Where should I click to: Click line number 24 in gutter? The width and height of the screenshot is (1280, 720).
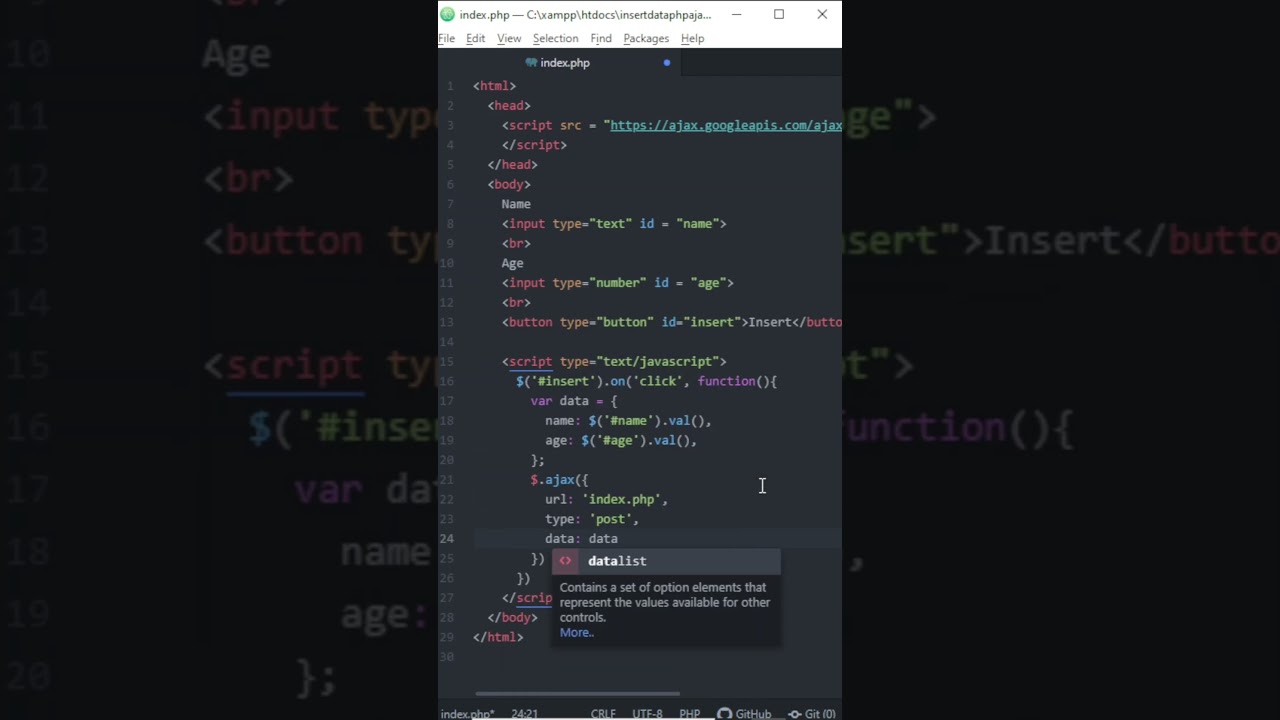(x=446, y=539)
